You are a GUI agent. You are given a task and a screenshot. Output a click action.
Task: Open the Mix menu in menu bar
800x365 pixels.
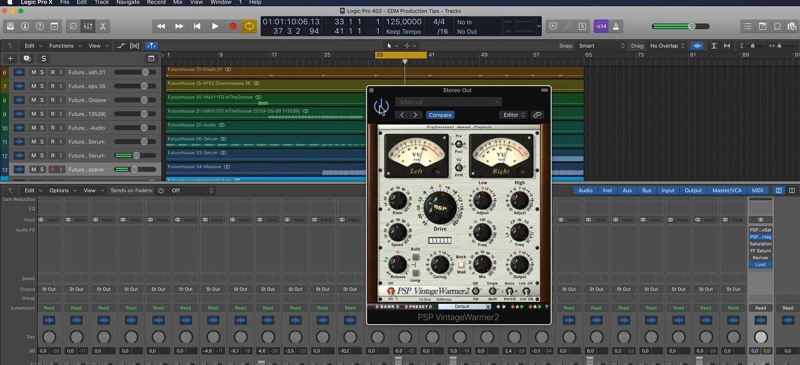[178, 3]
